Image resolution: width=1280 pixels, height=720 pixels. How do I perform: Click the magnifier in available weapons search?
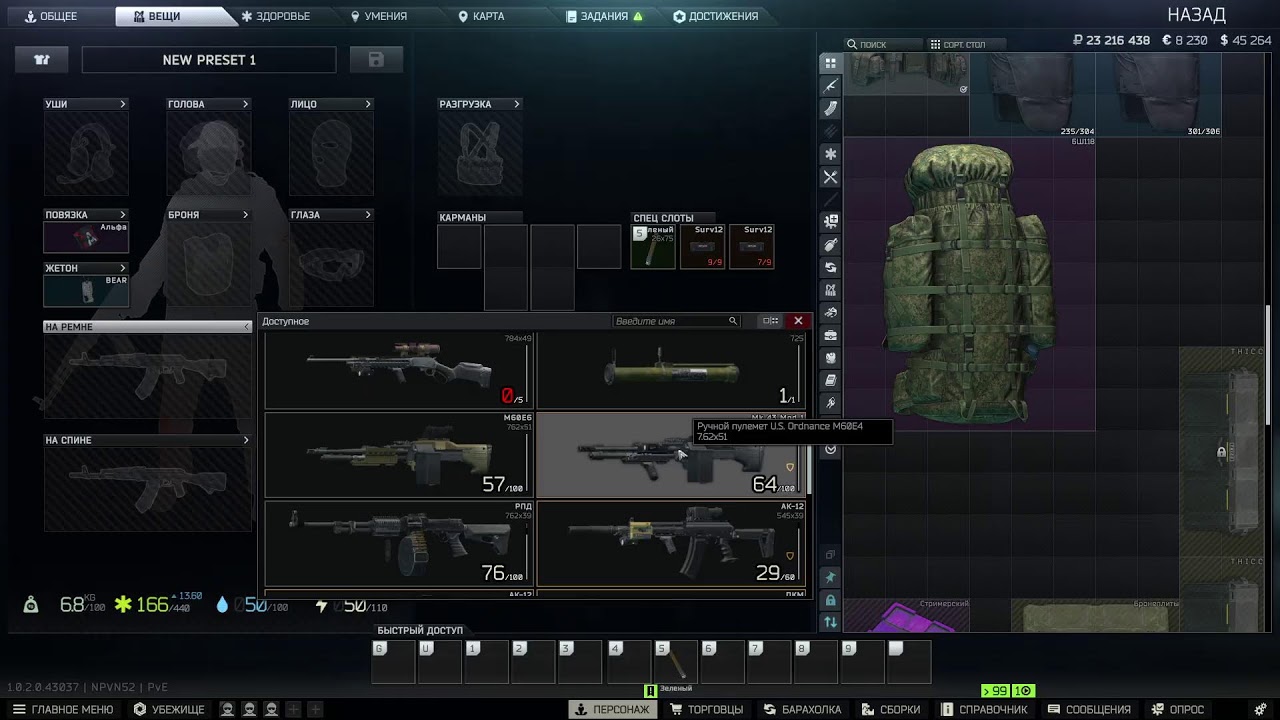(733, 321)
